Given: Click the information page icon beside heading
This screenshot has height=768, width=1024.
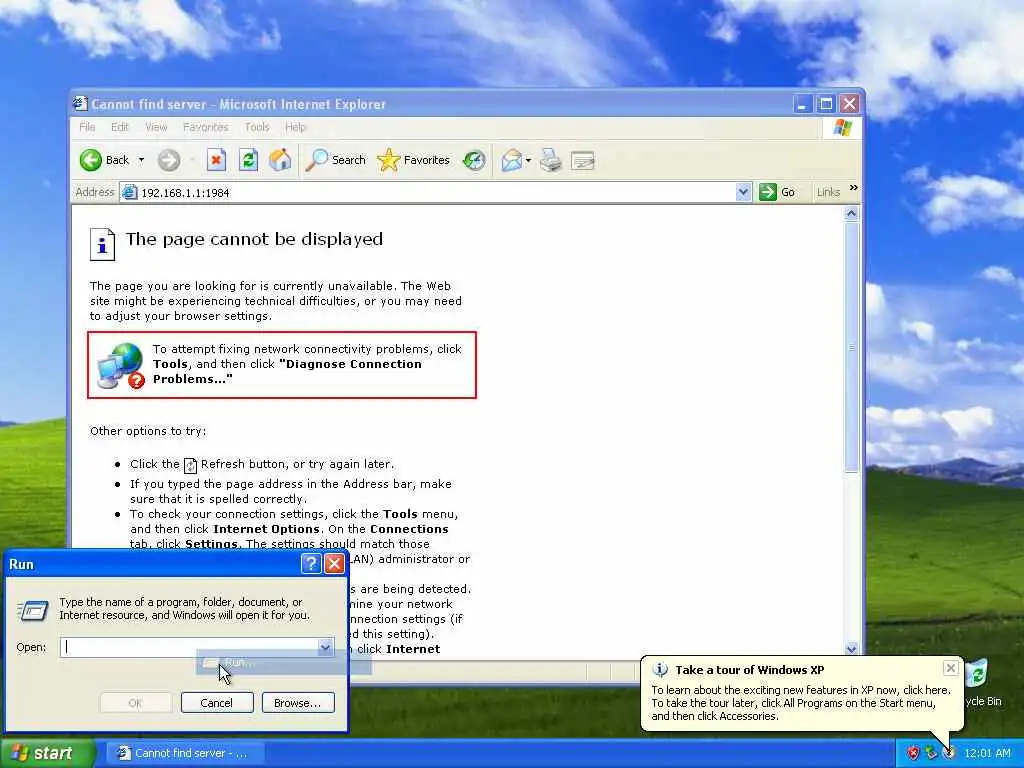Looking at the screenshot, I should click(102, 244).
